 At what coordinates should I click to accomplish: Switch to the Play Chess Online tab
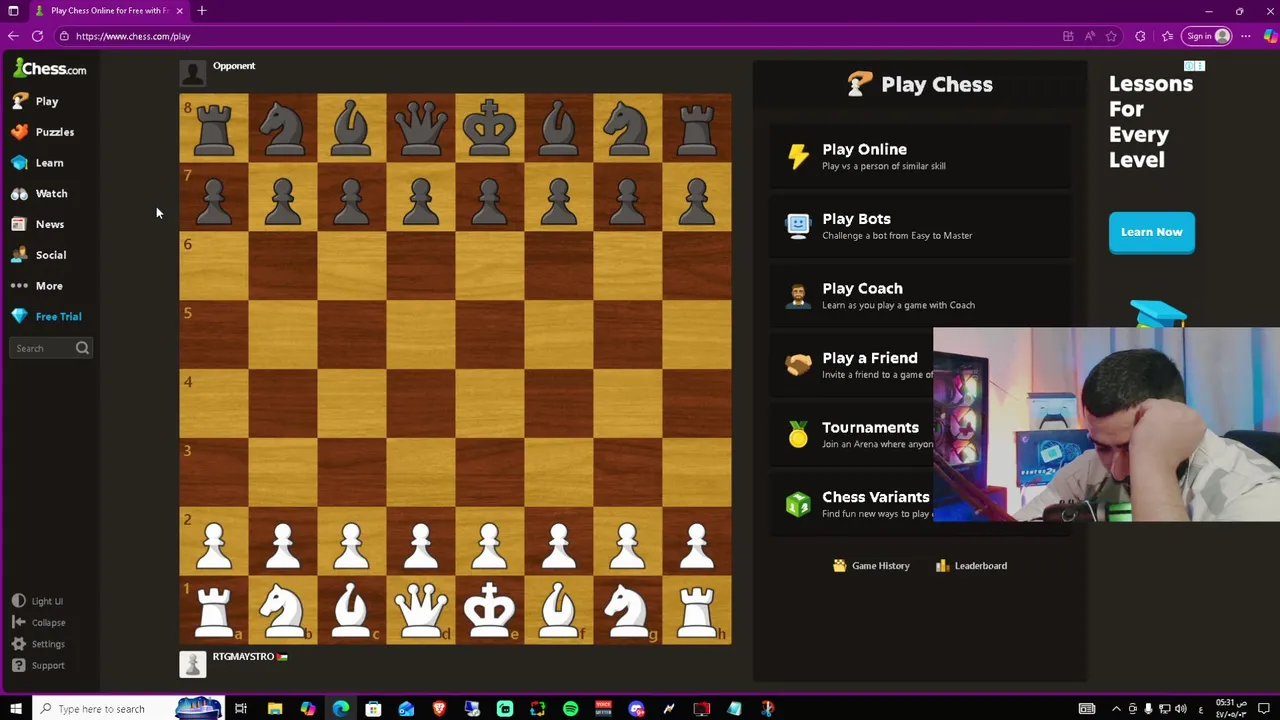(x=108, y=11)
